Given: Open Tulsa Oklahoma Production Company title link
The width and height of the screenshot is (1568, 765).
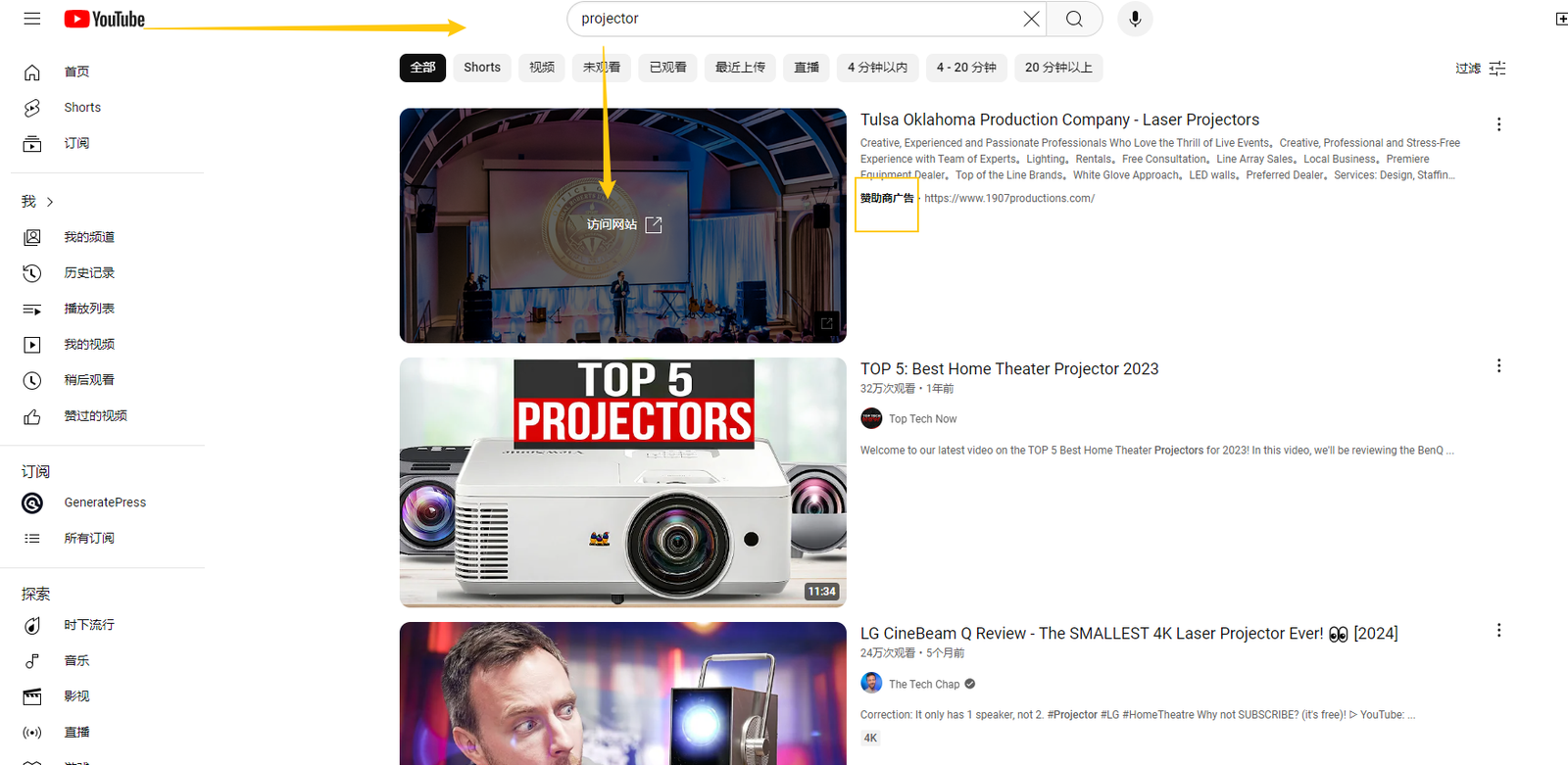Looking at the screenshot, I should (x=1059, y=120).
